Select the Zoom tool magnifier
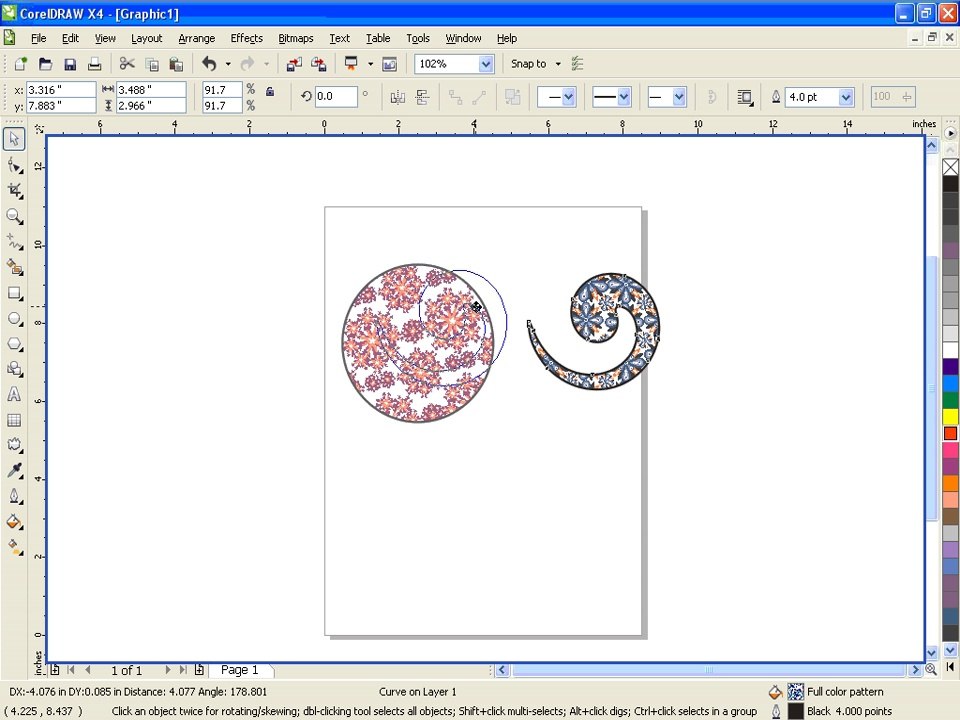The image size is (960, 720). click(14, 216)
